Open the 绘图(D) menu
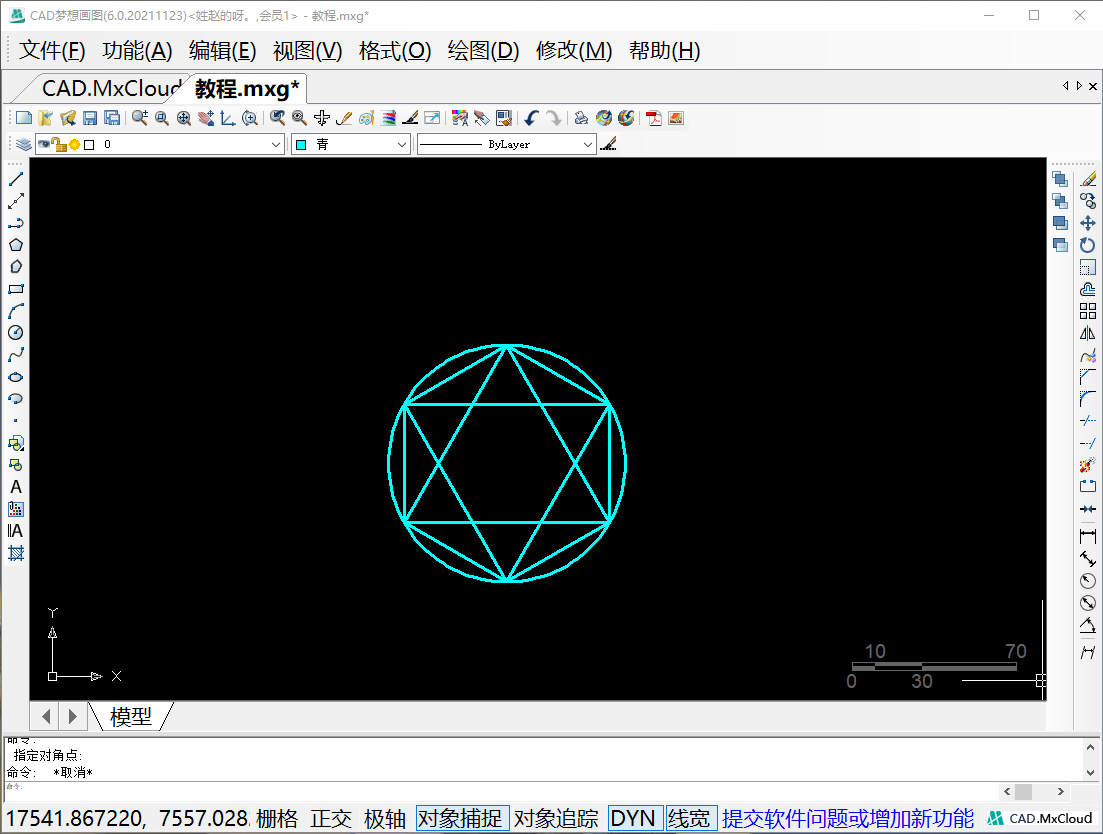 point(483,51)
